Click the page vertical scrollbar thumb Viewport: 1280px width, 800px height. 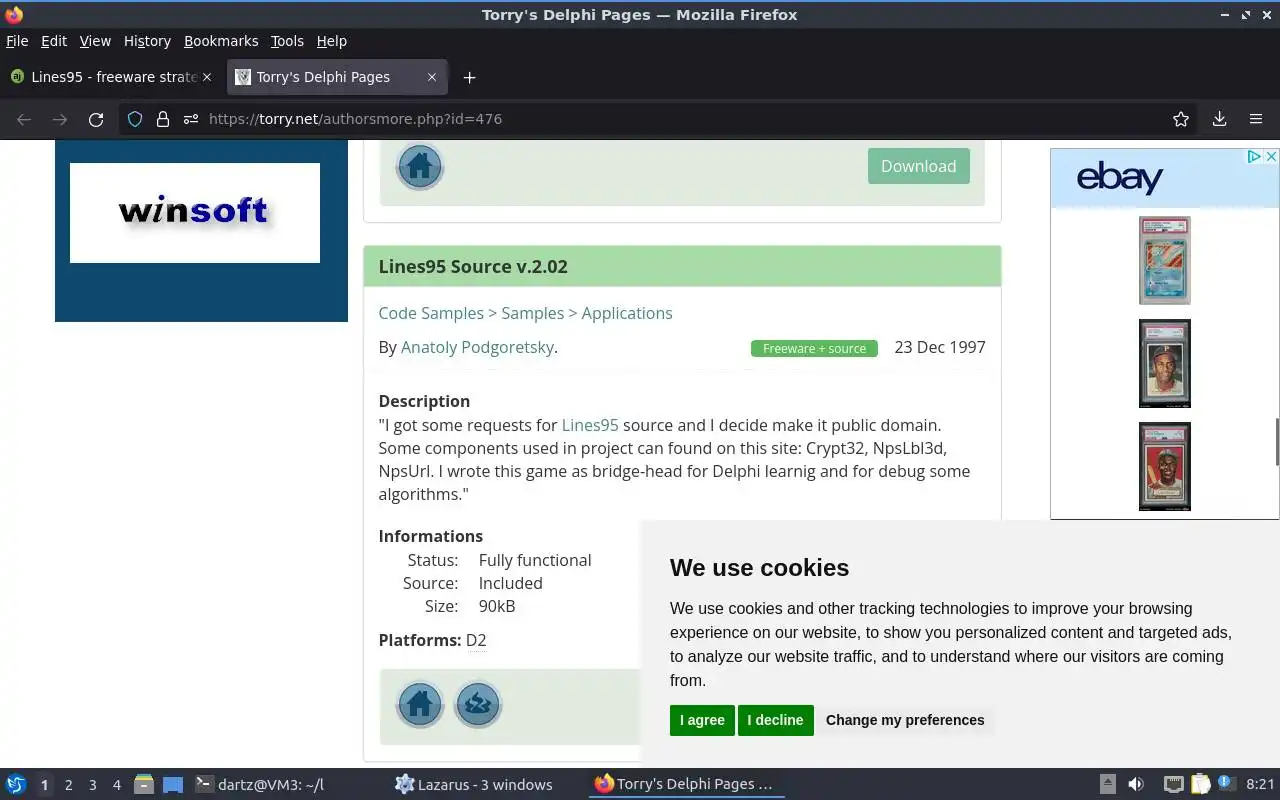click(1276, 442)
